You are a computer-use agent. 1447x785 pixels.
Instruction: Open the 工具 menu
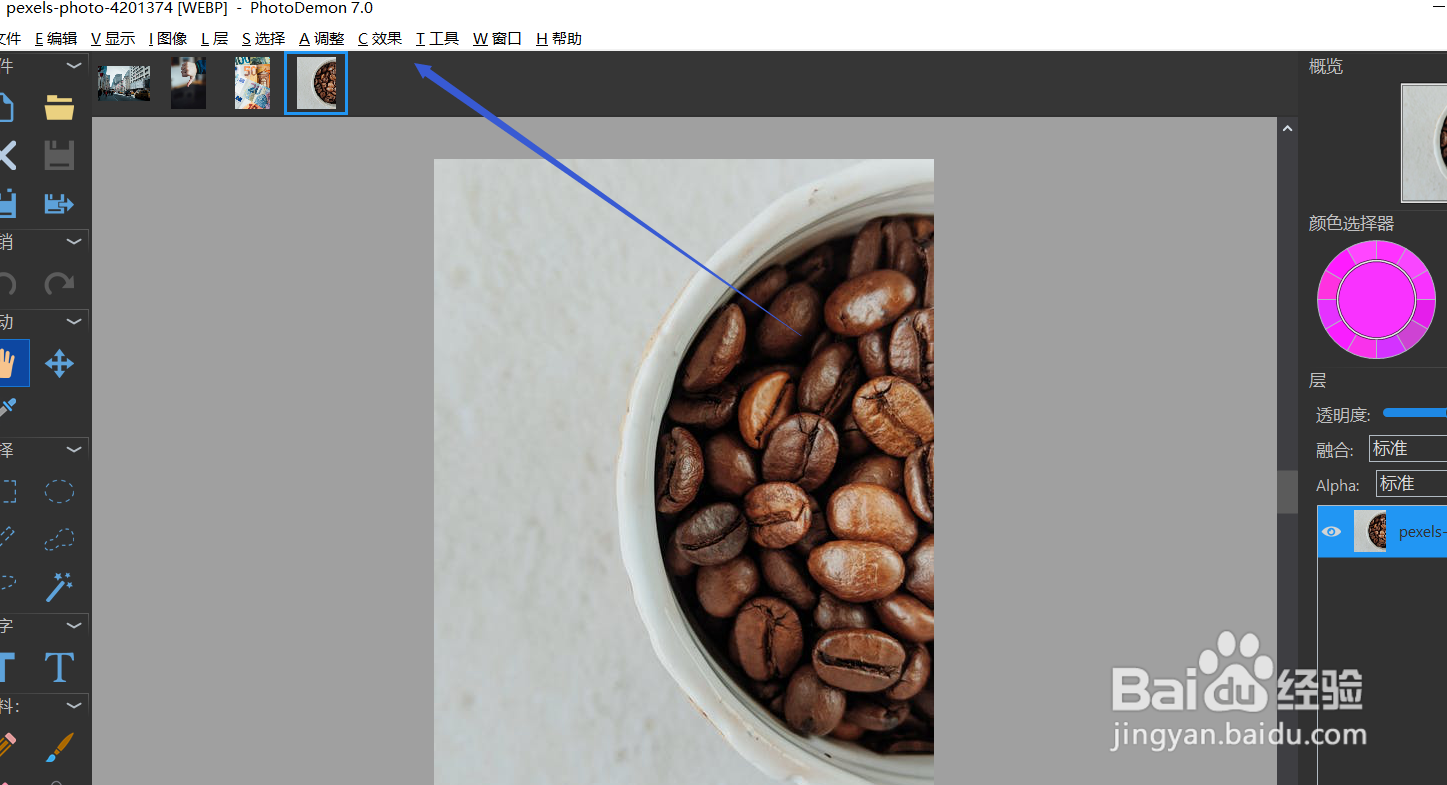tap(437, 39)
